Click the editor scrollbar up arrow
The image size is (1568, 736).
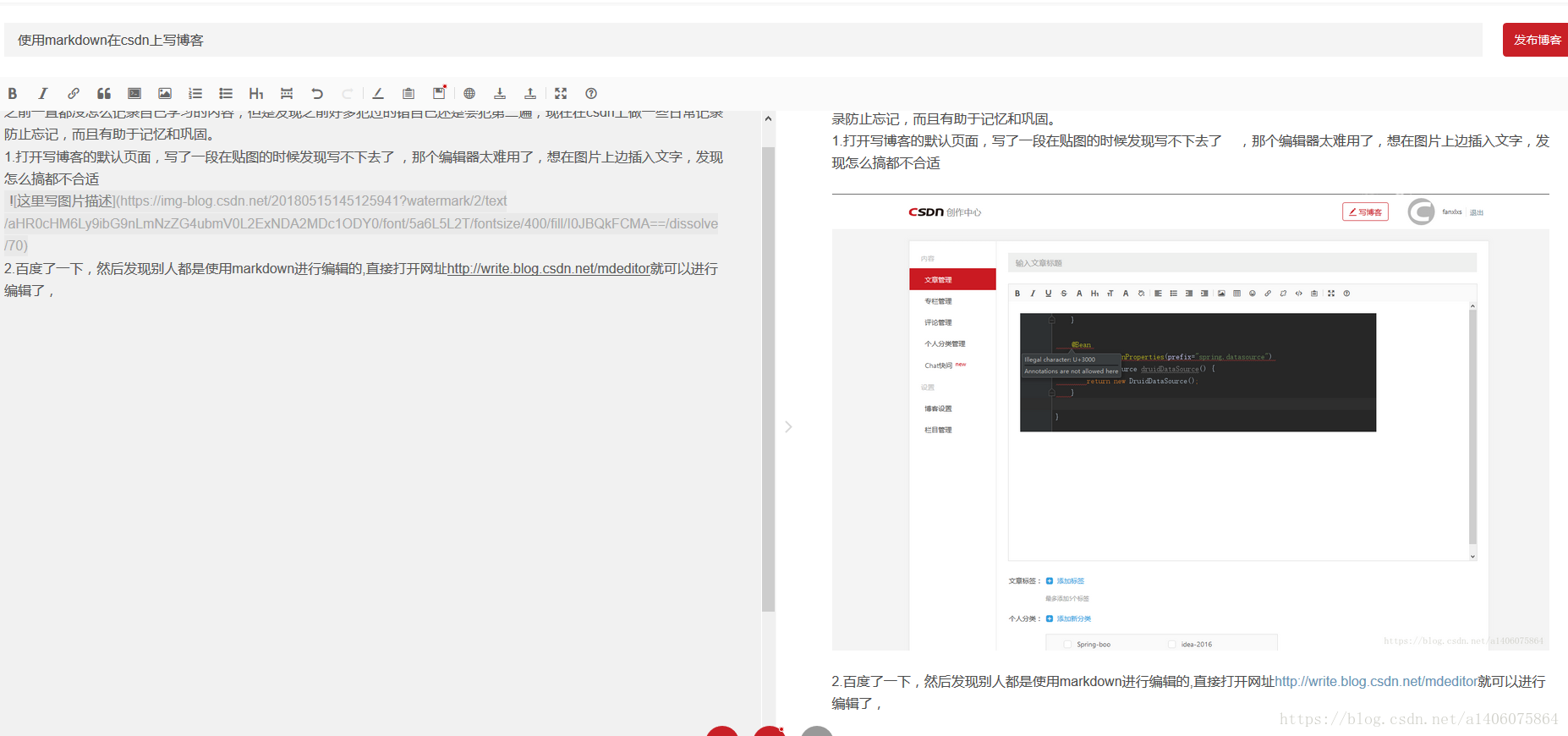click(x=768, y=118)
